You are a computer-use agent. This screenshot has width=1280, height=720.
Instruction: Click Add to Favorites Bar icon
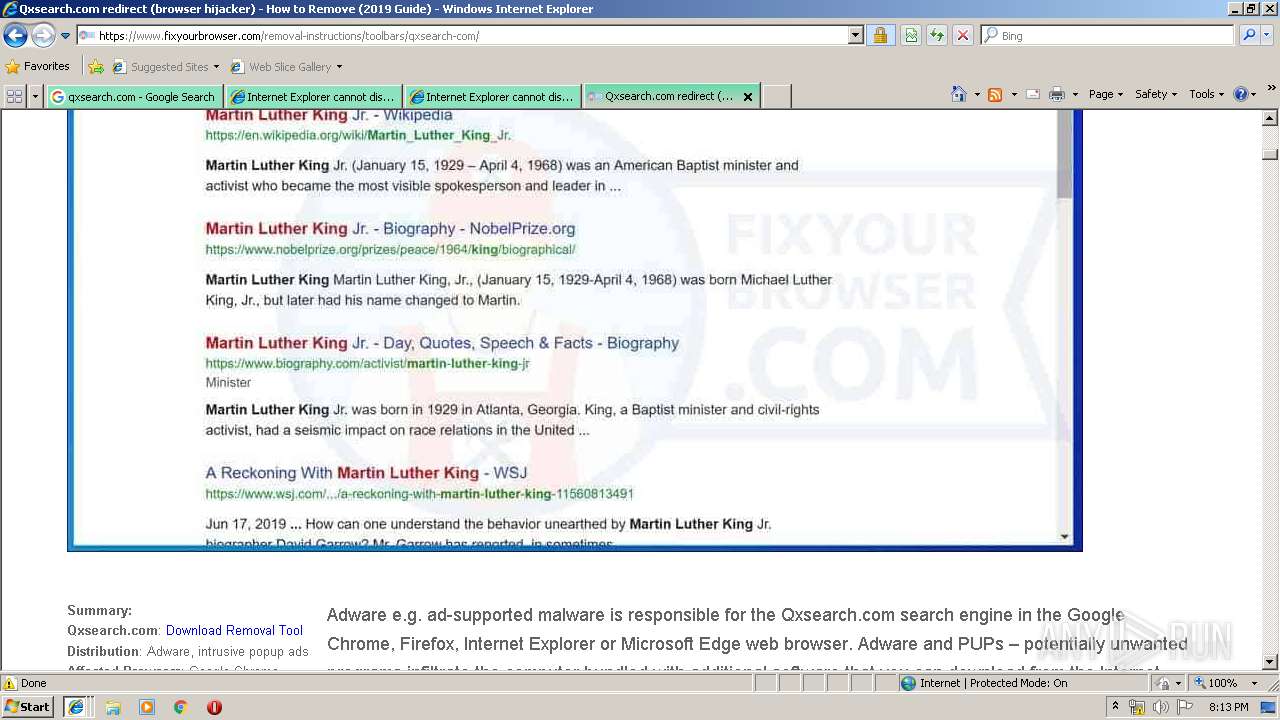(x=96, y=67)
